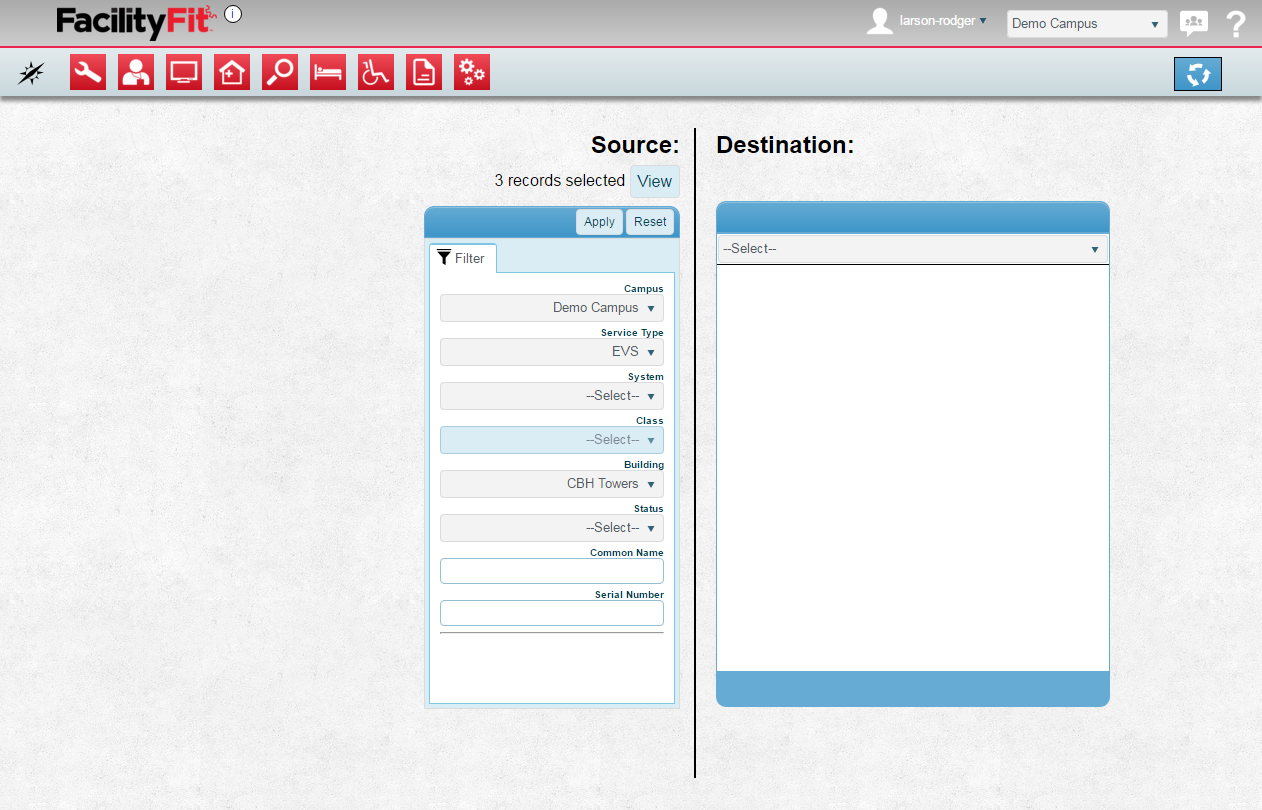
Task: Switch to the Filter tab
Action: click(x=462, y=258)
